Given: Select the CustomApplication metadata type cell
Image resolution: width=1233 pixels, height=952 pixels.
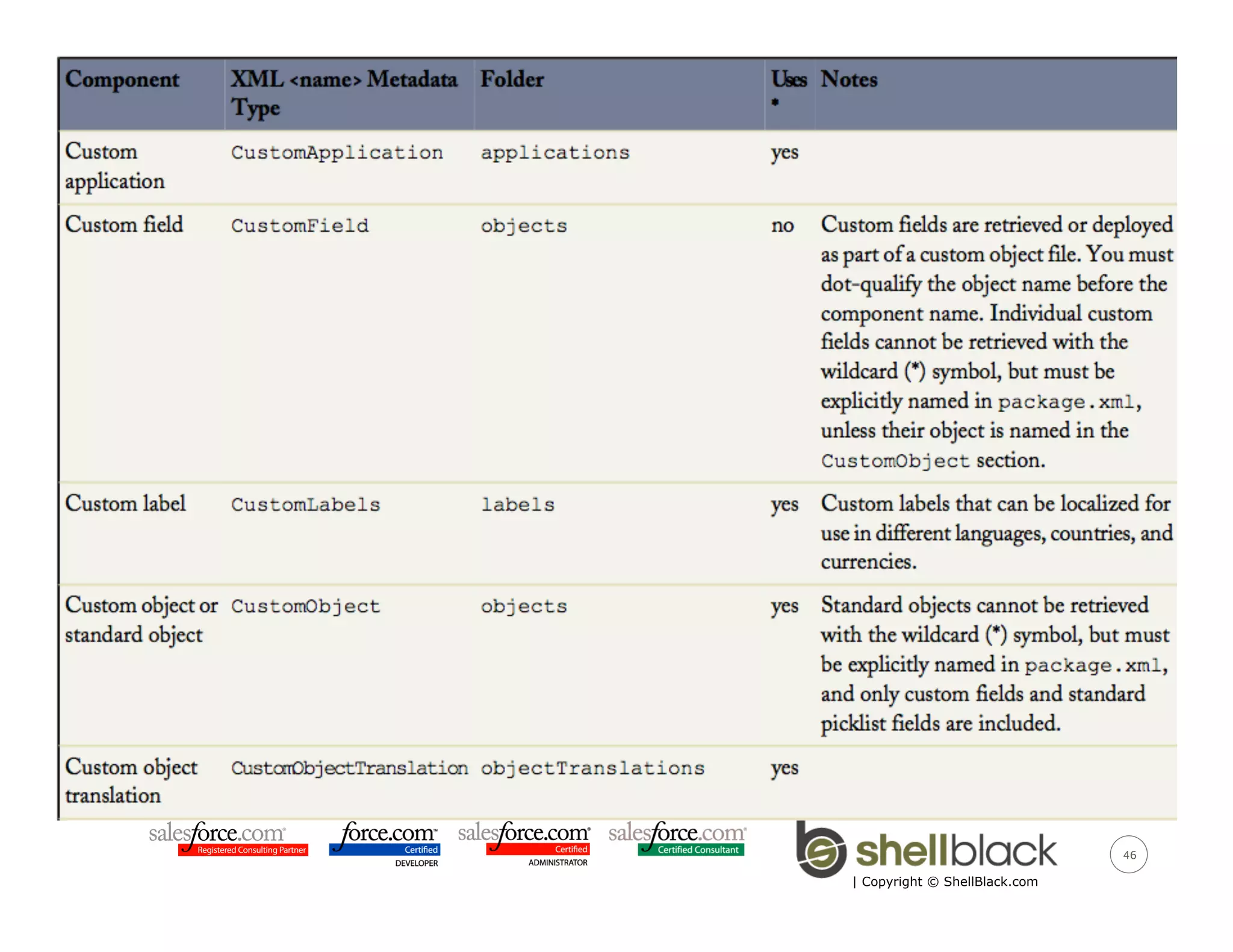Looking at the screenshot, I should [x=337, y=153].
